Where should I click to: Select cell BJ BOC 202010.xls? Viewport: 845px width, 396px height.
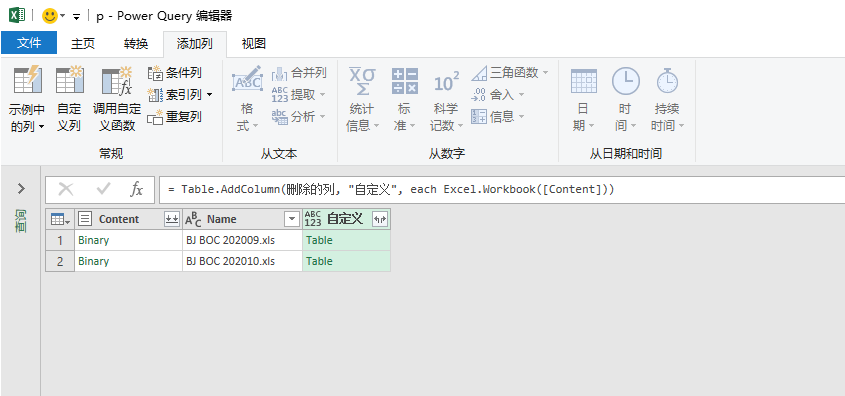243,261
